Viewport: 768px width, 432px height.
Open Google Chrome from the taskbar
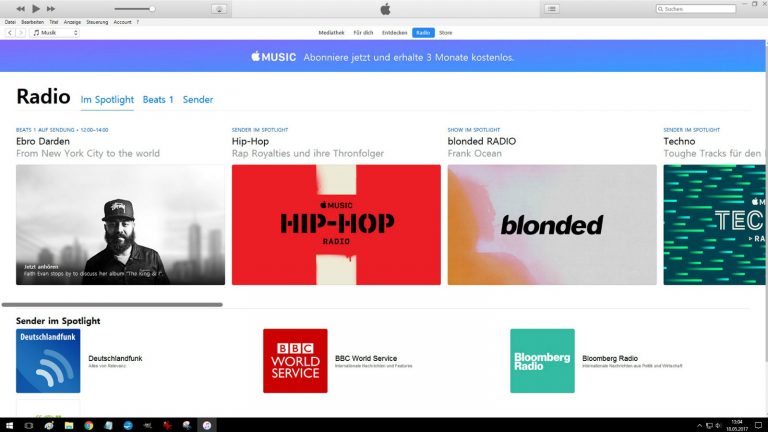(x=88, y=425)
